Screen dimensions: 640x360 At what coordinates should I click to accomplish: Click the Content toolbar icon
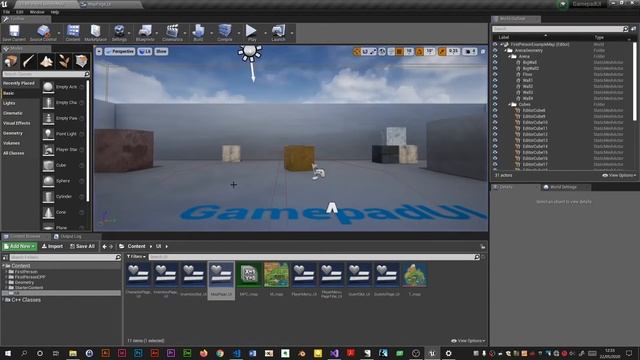73,31
